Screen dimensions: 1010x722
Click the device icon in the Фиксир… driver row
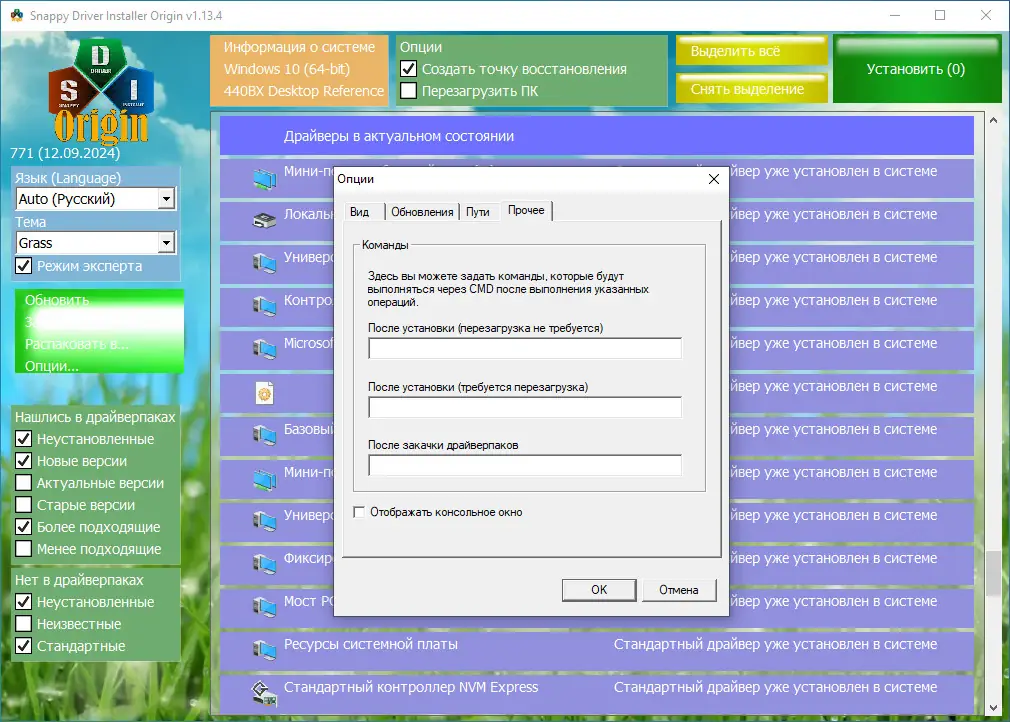[264, 564]
